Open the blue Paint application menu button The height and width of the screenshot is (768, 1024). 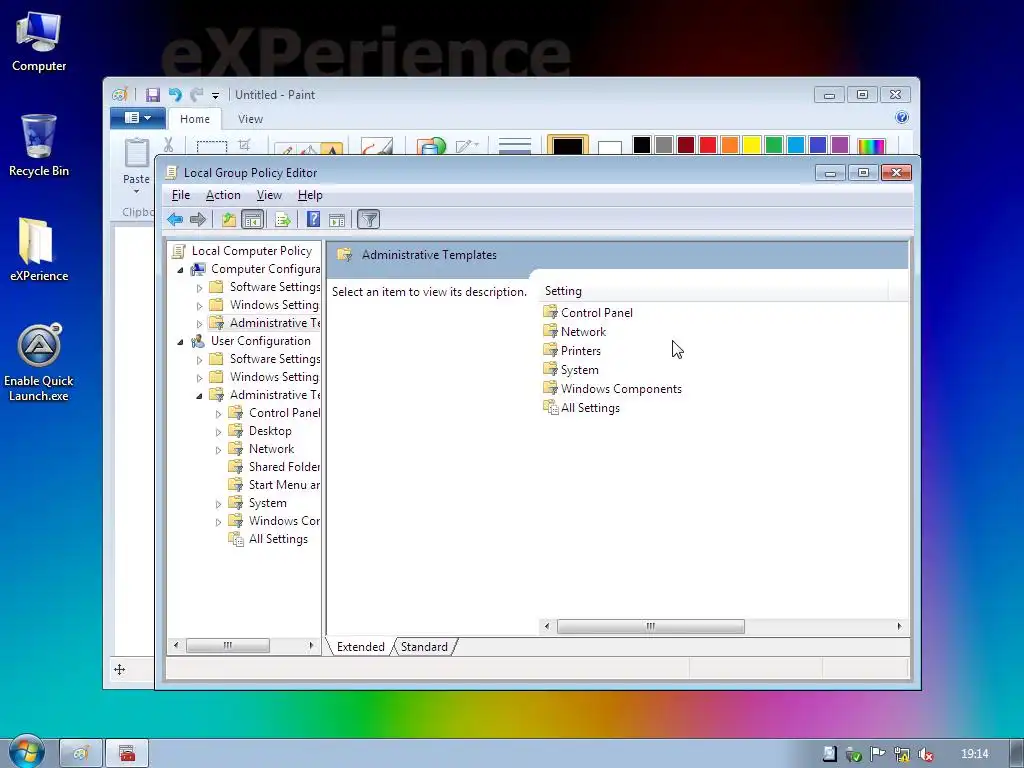tap(137, 118)
